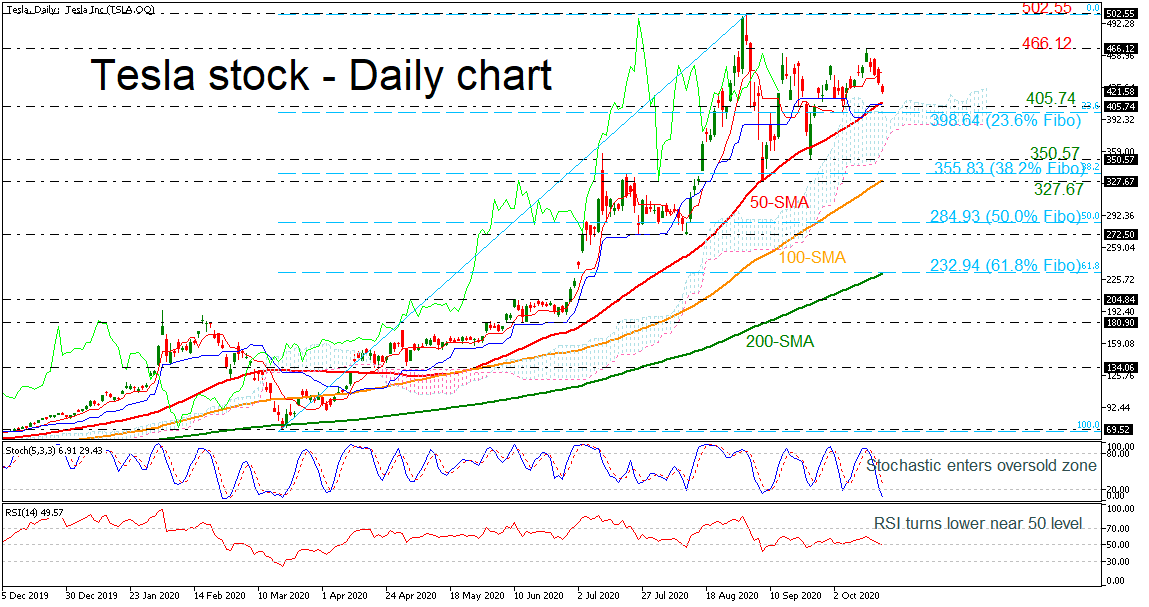The height and width of the screenshot is (607, 1149).
Task: Click 'RSI turns lower near 50 level' annotation
Action: coord(978,523)
